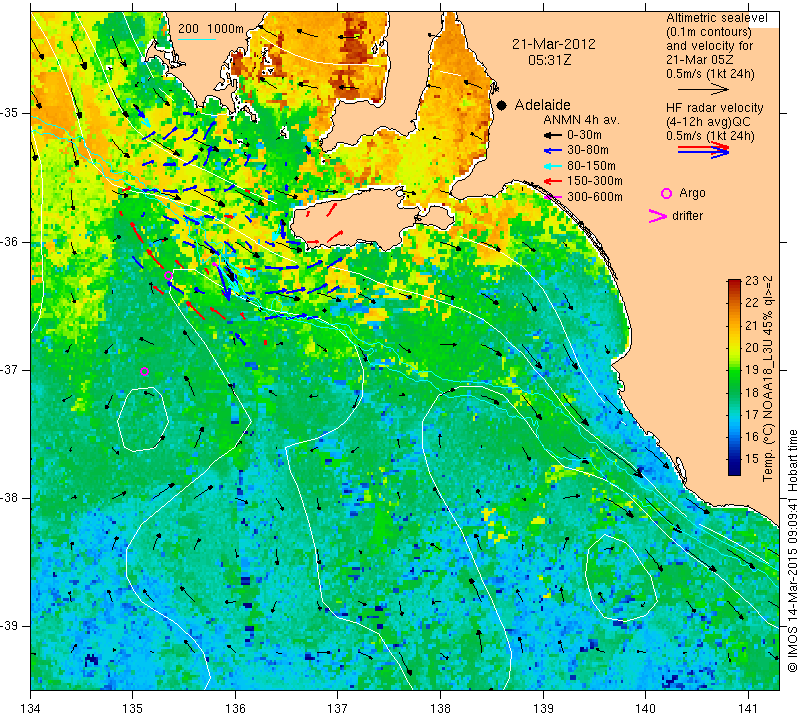Click the 23 value on color scale
Viewport: 800px width, 720px height.
coord(752,281)
